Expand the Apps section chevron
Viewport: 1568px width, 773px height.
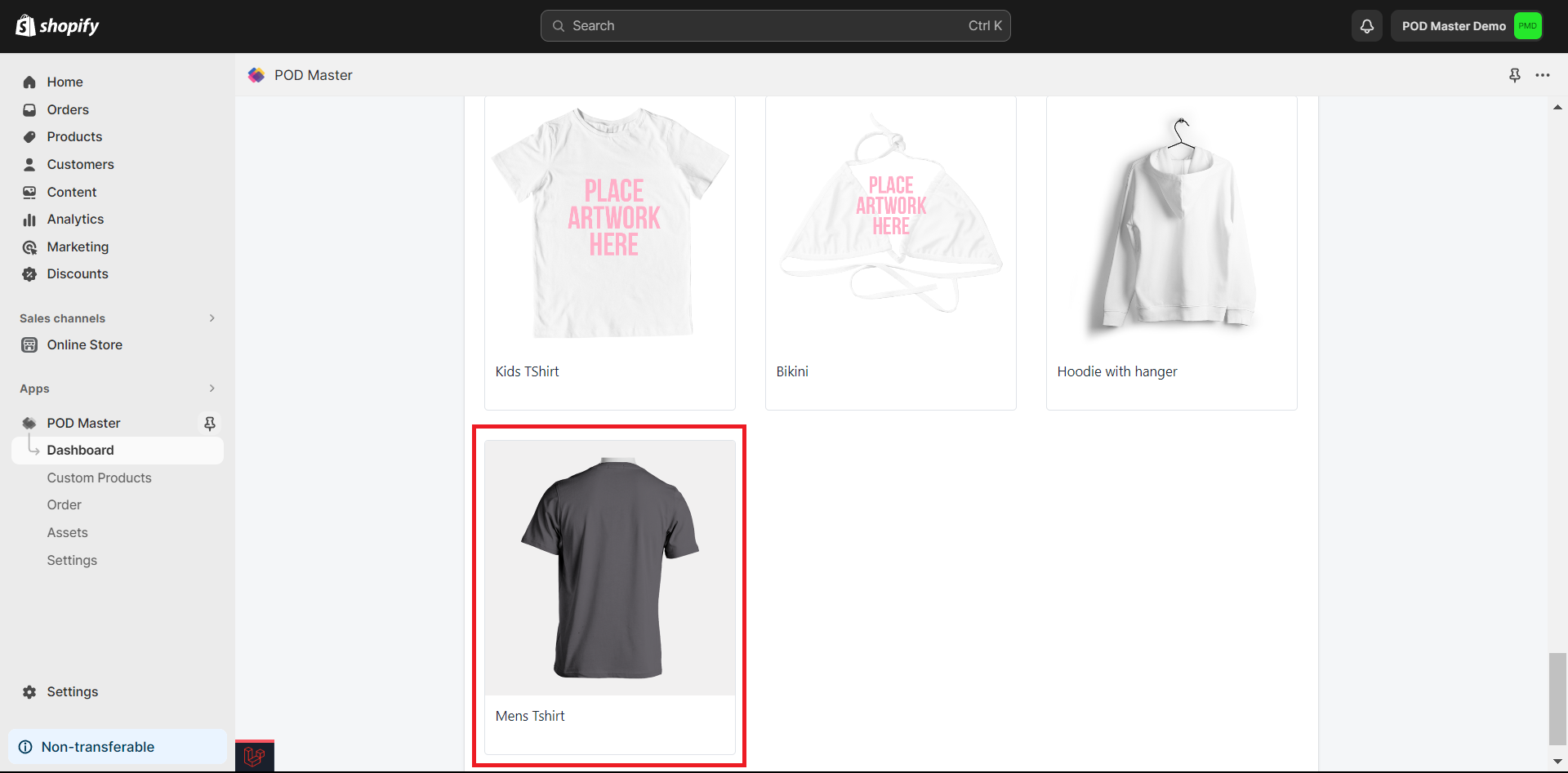[212, 389]
